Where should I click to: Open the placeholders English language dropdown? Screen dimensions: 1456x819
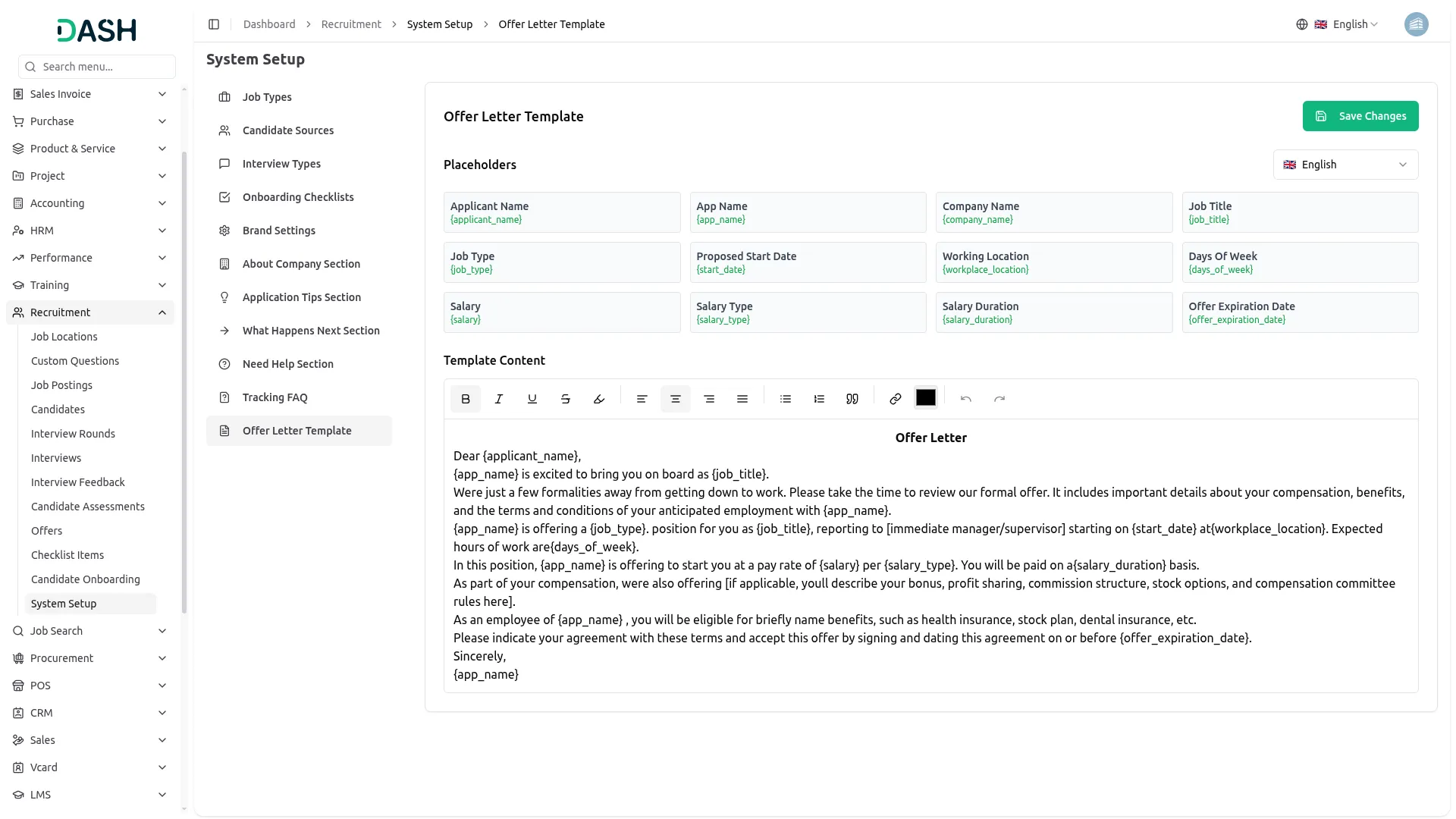[1345, 165]
